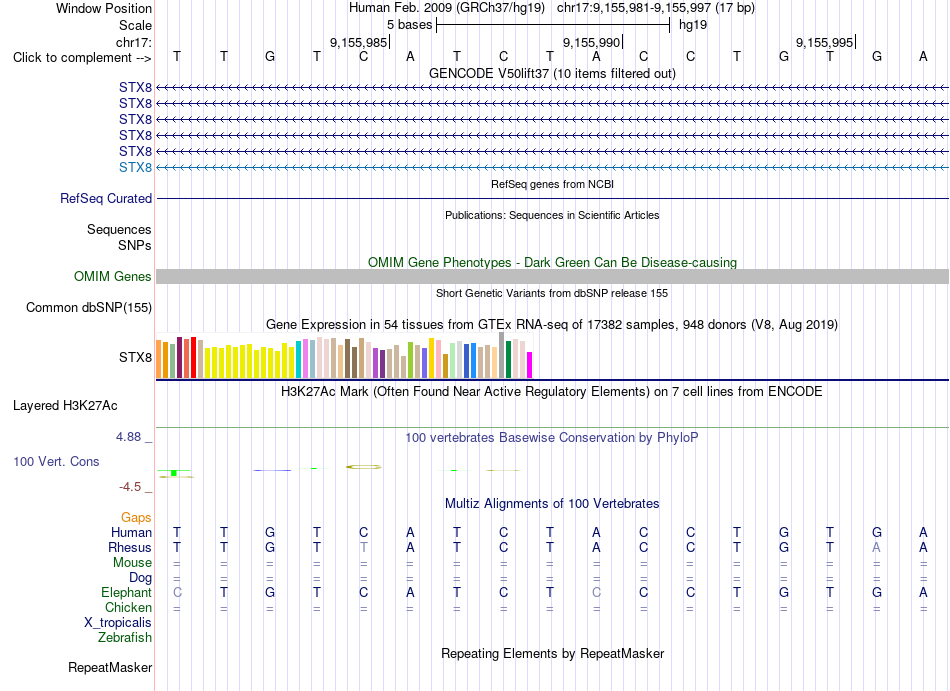The width and height of the screenshot is (950, 691).
Task: Click the faded A in Rhesus row
Action: click(x=876, y=547)
